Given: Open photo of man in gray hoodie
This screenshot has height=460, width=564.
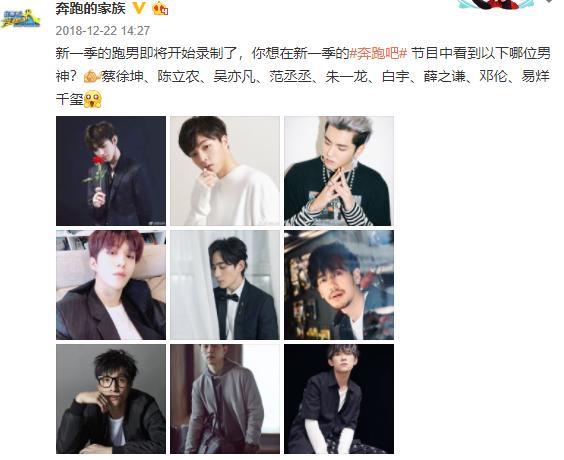Looking at the screenshot, I should [x=225, y=399].
